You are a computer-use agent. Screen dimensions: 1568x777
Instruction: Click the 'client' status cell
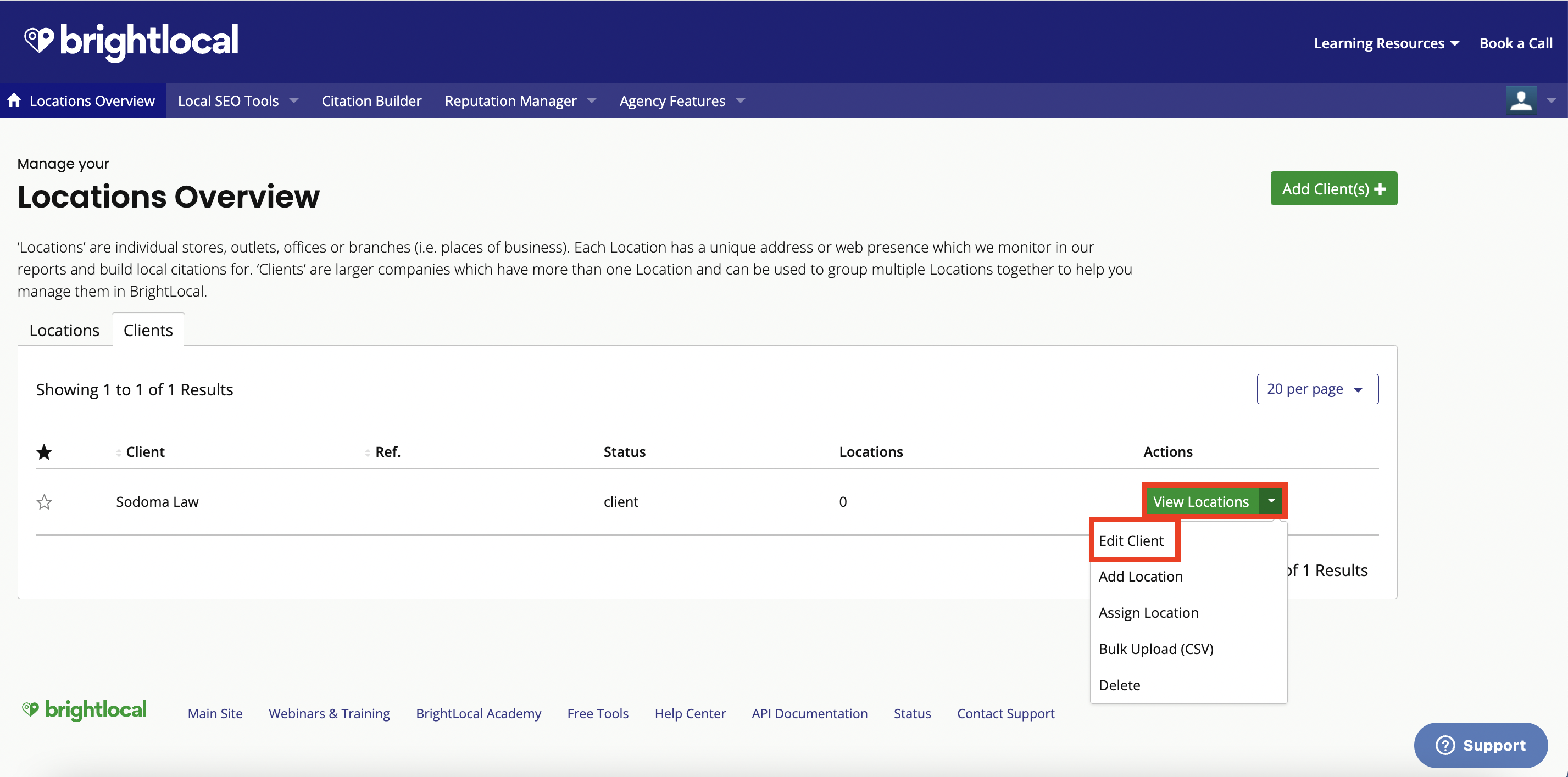621,502
